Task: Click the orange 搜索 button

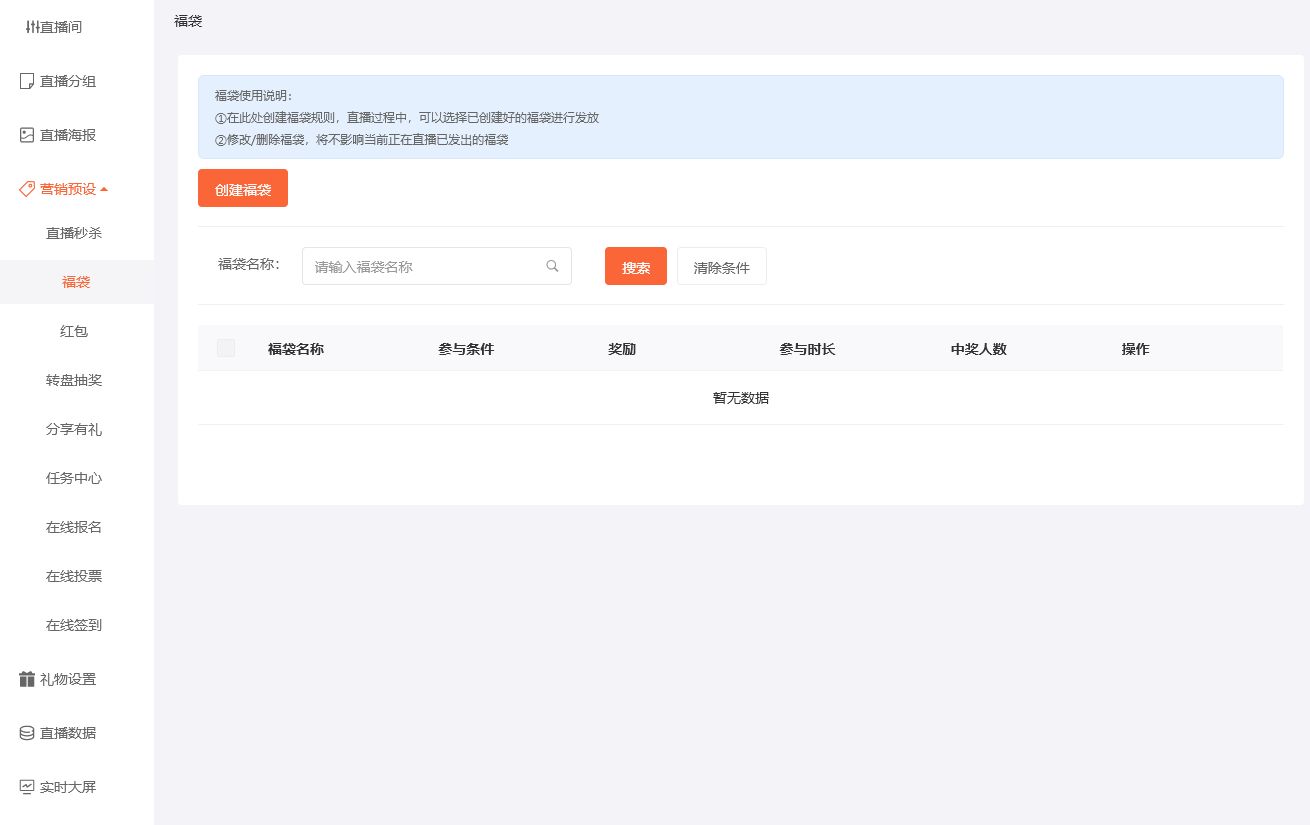Action: (x=636, y=266)
